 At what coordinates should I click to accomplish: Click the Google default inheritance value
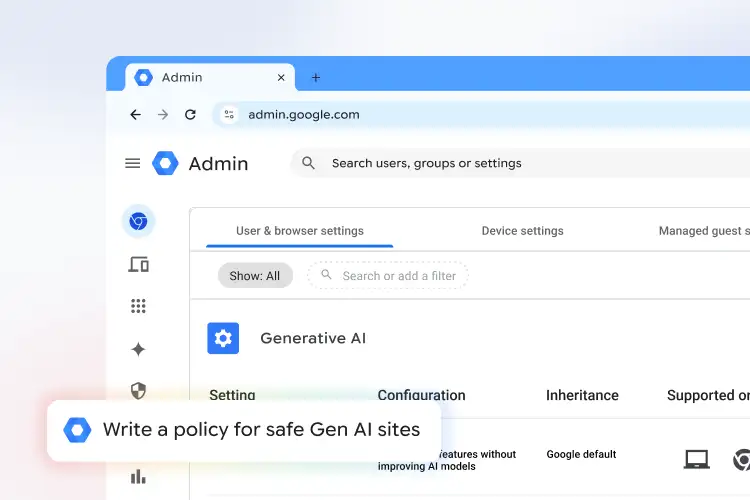pyautogui.click(x=581, y=454)
